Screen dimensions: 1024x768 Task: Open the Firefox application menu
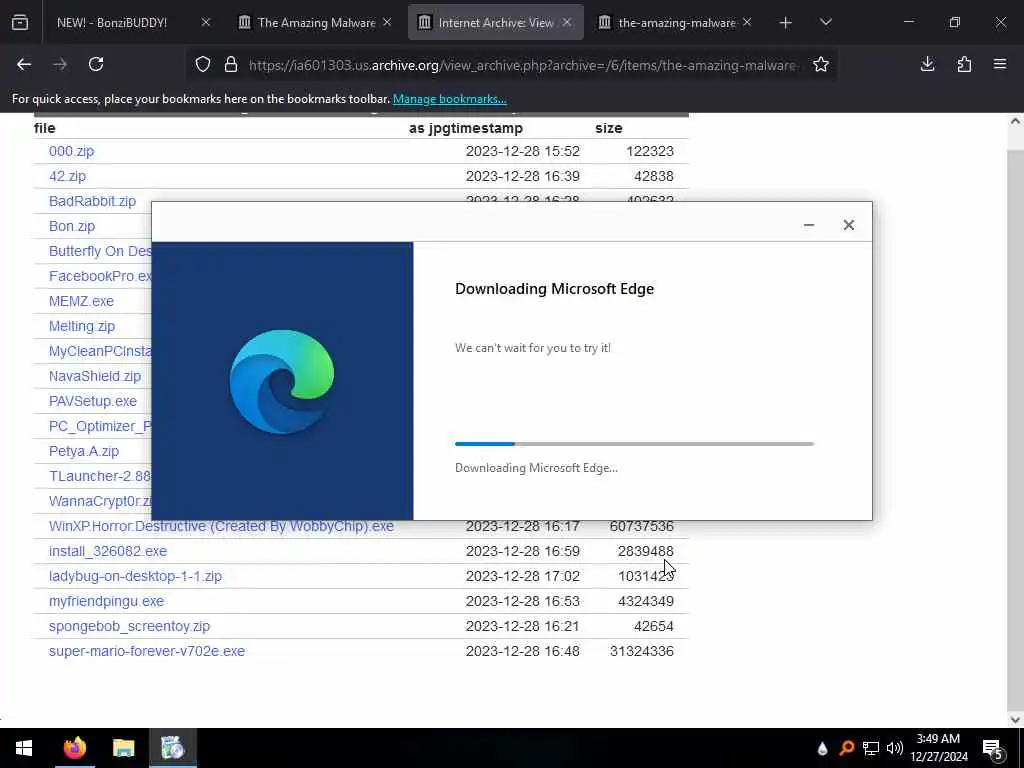[x=1000, y=64]
